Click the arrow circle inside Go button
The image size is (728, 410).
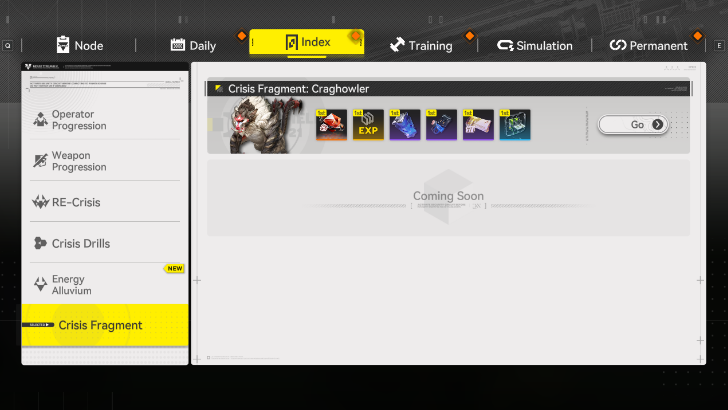(x=657, y=124)
